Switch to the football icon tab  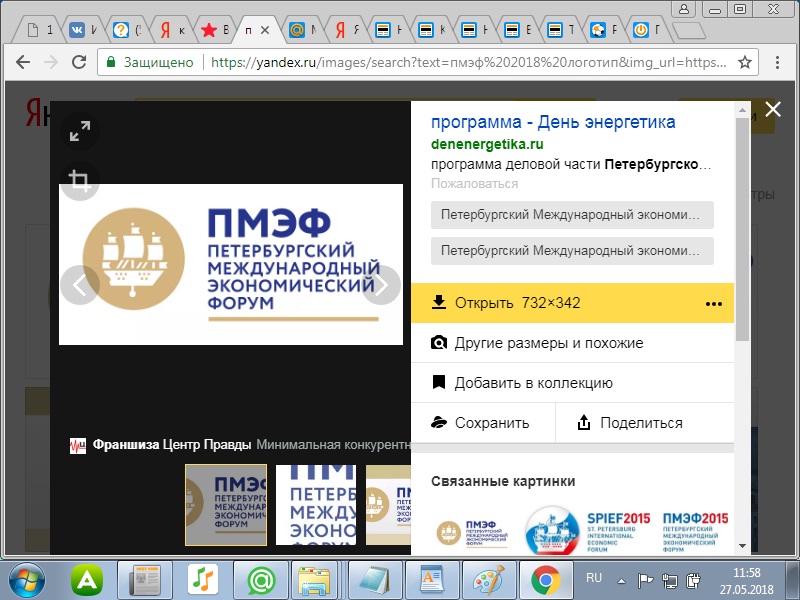(602, 31)
